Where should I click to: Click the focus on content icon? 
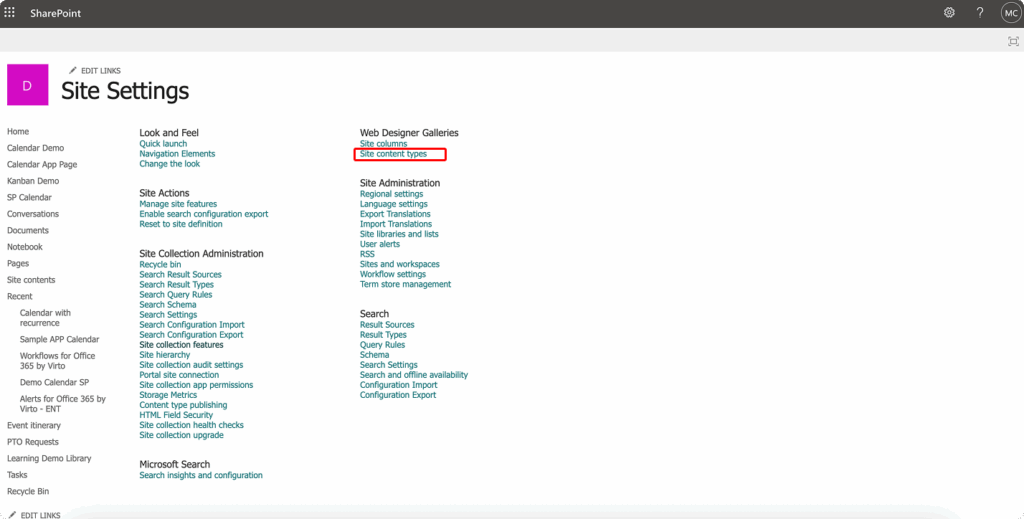[1013, 41]
